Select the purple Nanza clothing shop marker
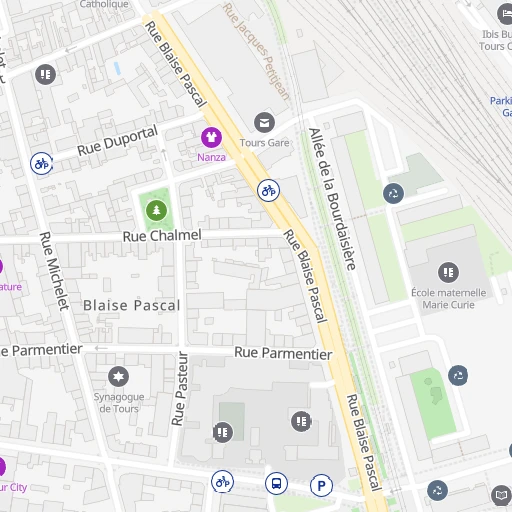Screen dimensions: 512x512 tap(211, 137)
